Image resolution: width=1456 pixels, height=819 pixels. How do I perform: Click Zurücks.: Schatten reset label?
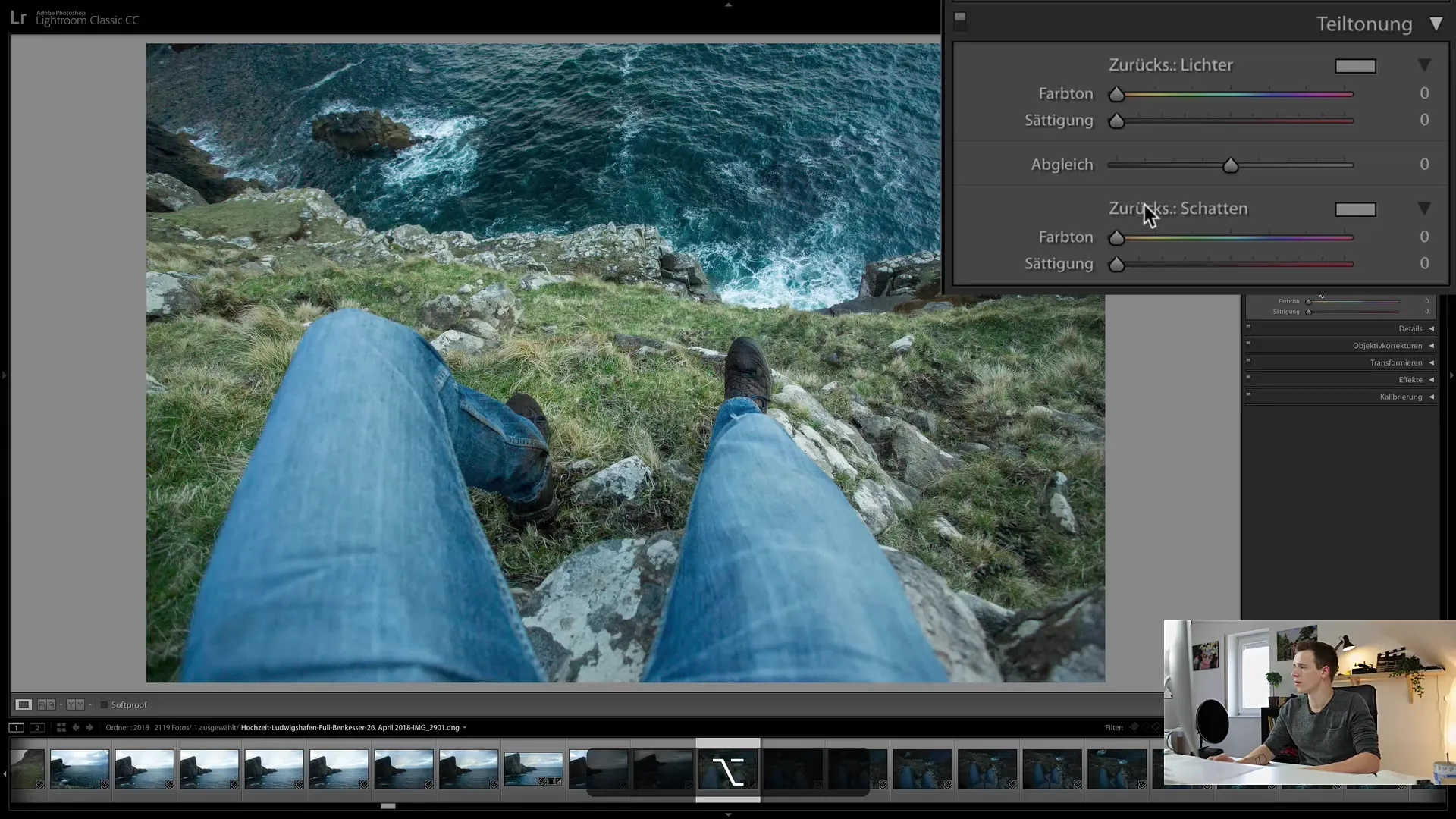point(1178,209)
